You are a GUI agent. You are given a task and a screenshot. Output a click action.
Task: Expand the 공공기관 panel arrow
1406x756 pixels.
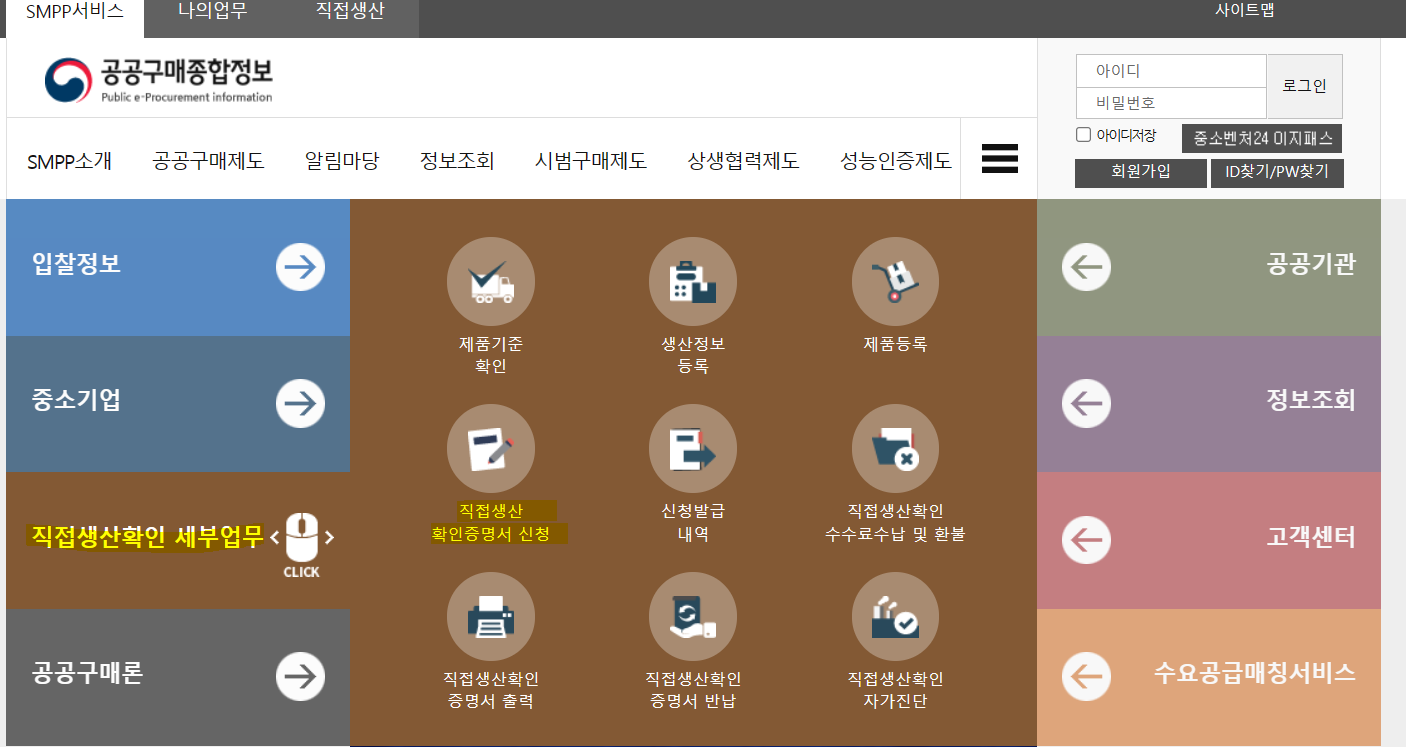[x=1086, y=267]
